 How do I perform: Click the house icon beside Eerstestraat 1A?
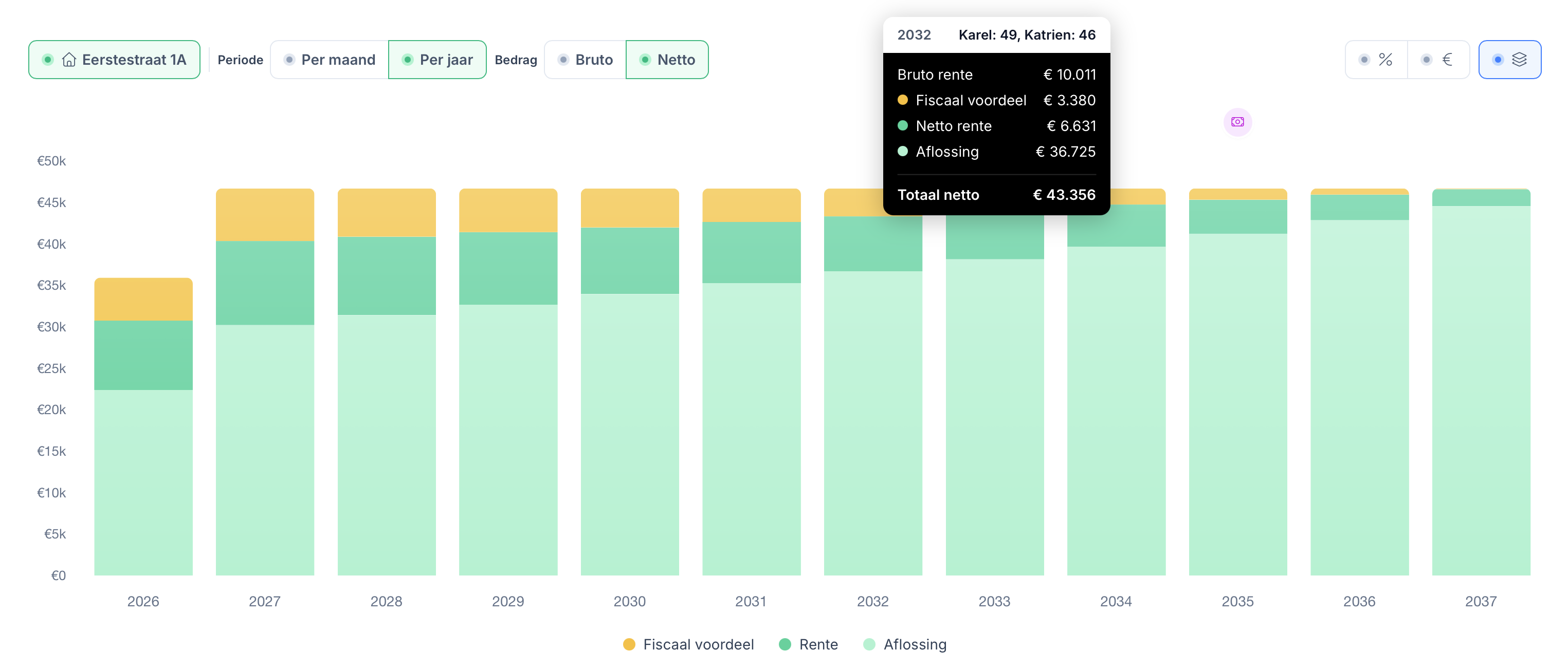pos(69,60)
